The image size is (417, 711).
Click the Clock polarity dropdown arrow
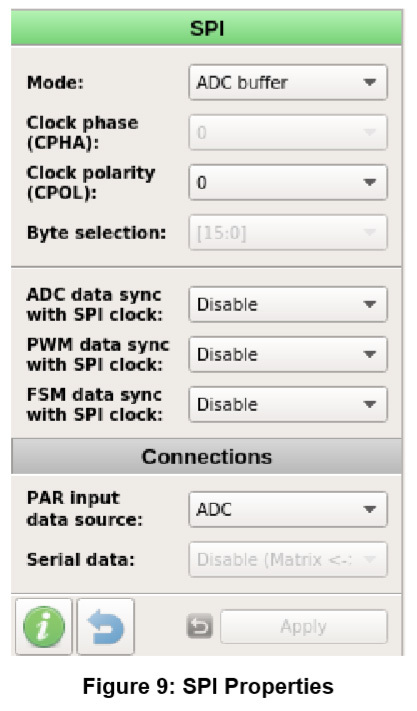(x=370, y=182)
